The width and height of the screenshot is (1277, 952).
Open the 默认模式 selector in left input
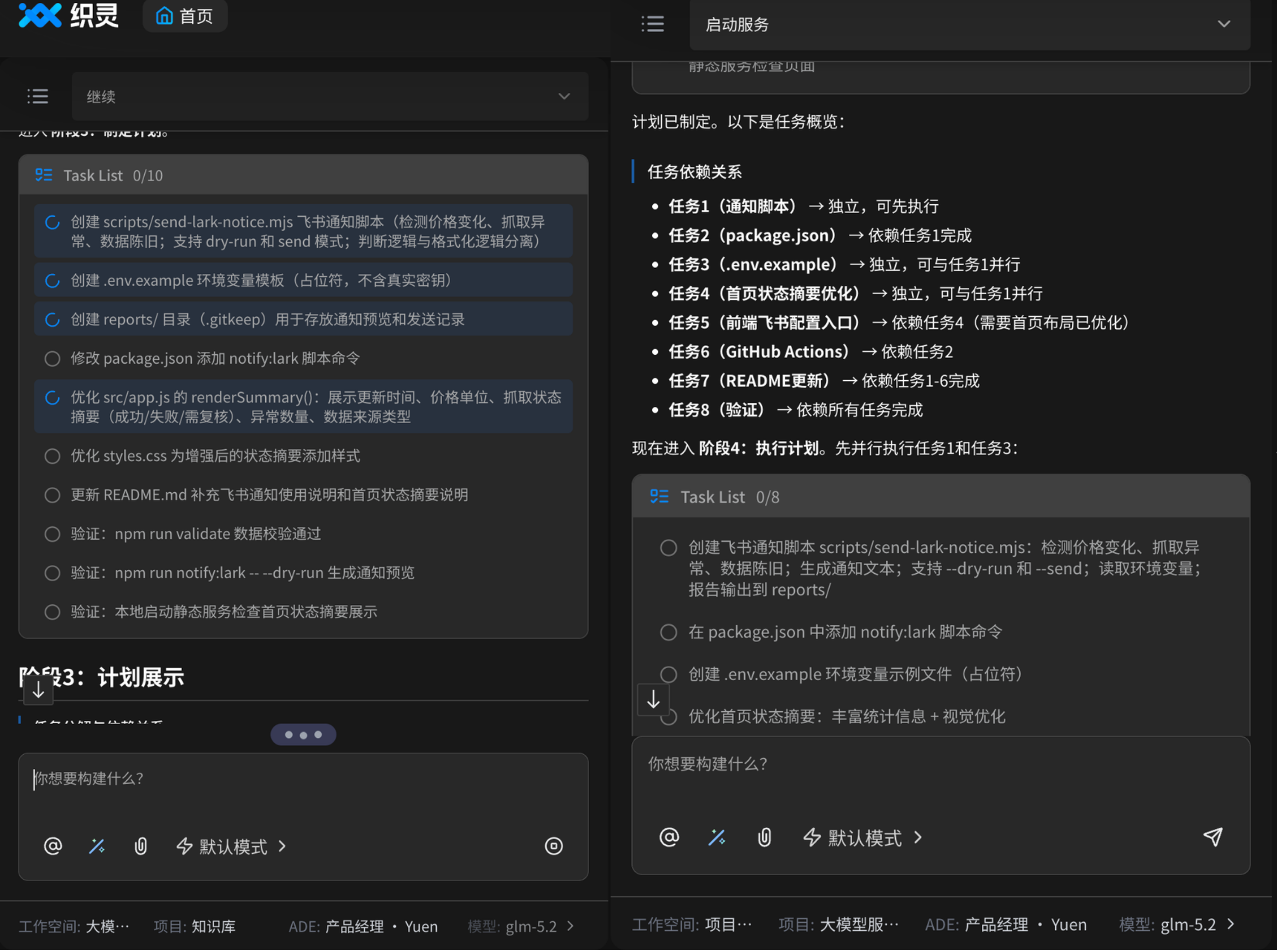pos(232,846)
